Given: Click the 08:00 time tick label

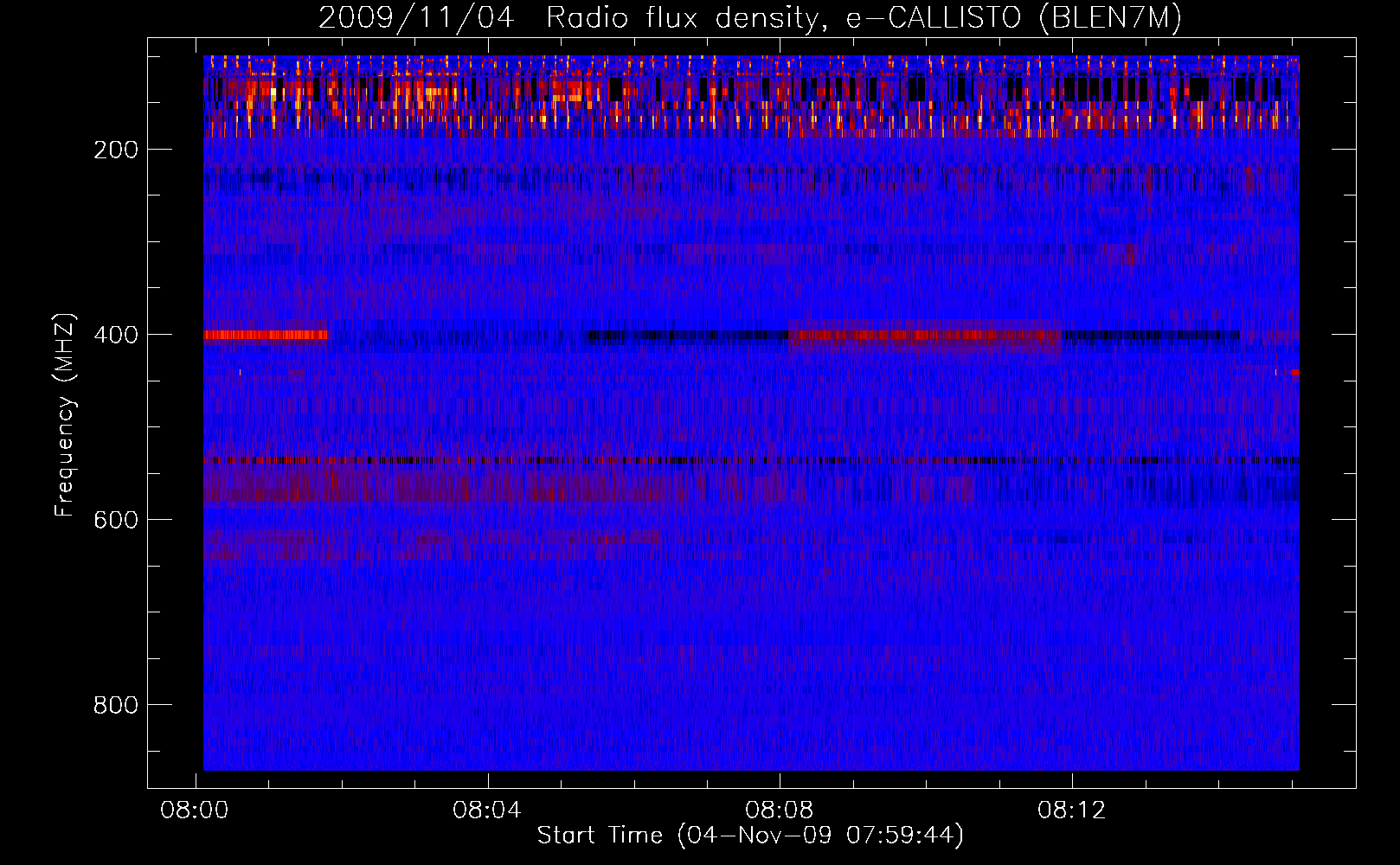Looking at the screenshot, I should tap(195, 811).
